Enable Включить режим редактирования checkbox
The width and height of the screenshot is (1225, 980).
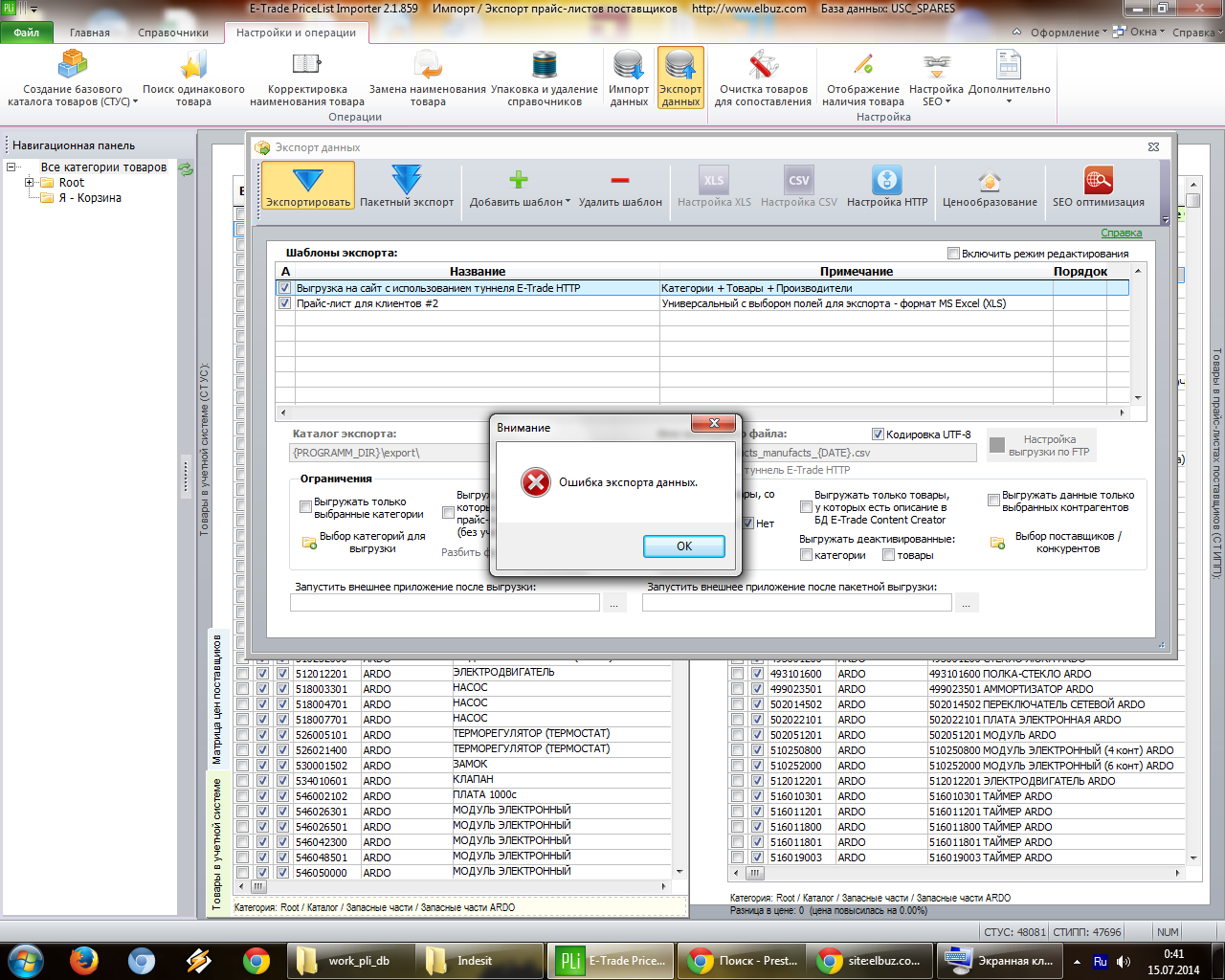click(953, 254)
